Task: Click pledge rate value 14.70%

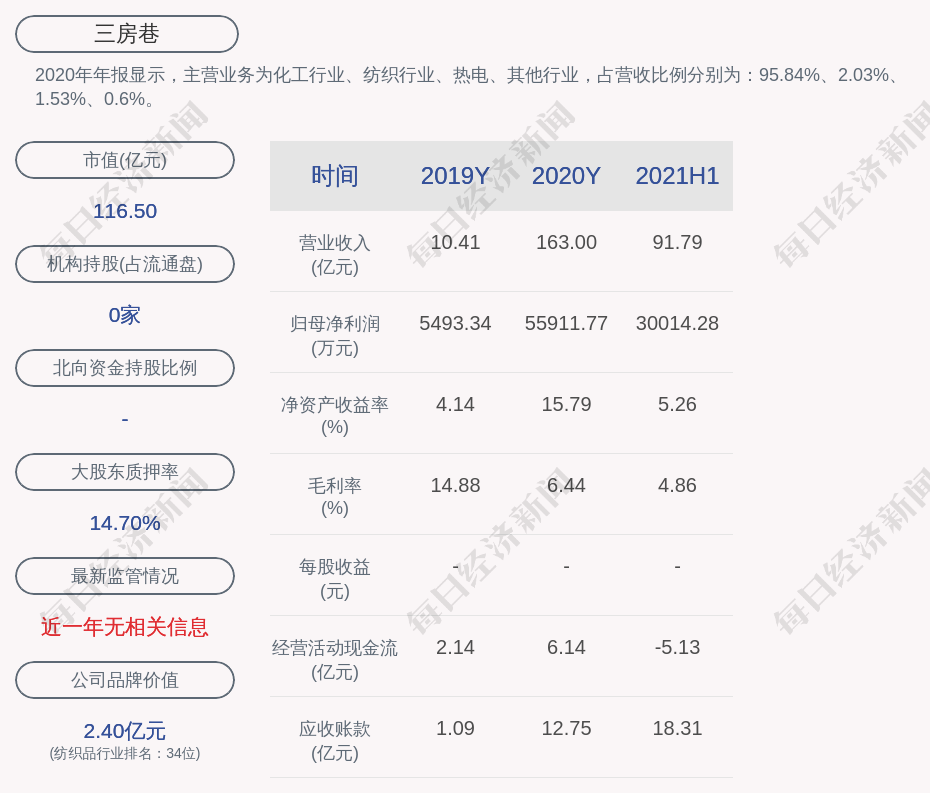Action: [x=125, y=523]
